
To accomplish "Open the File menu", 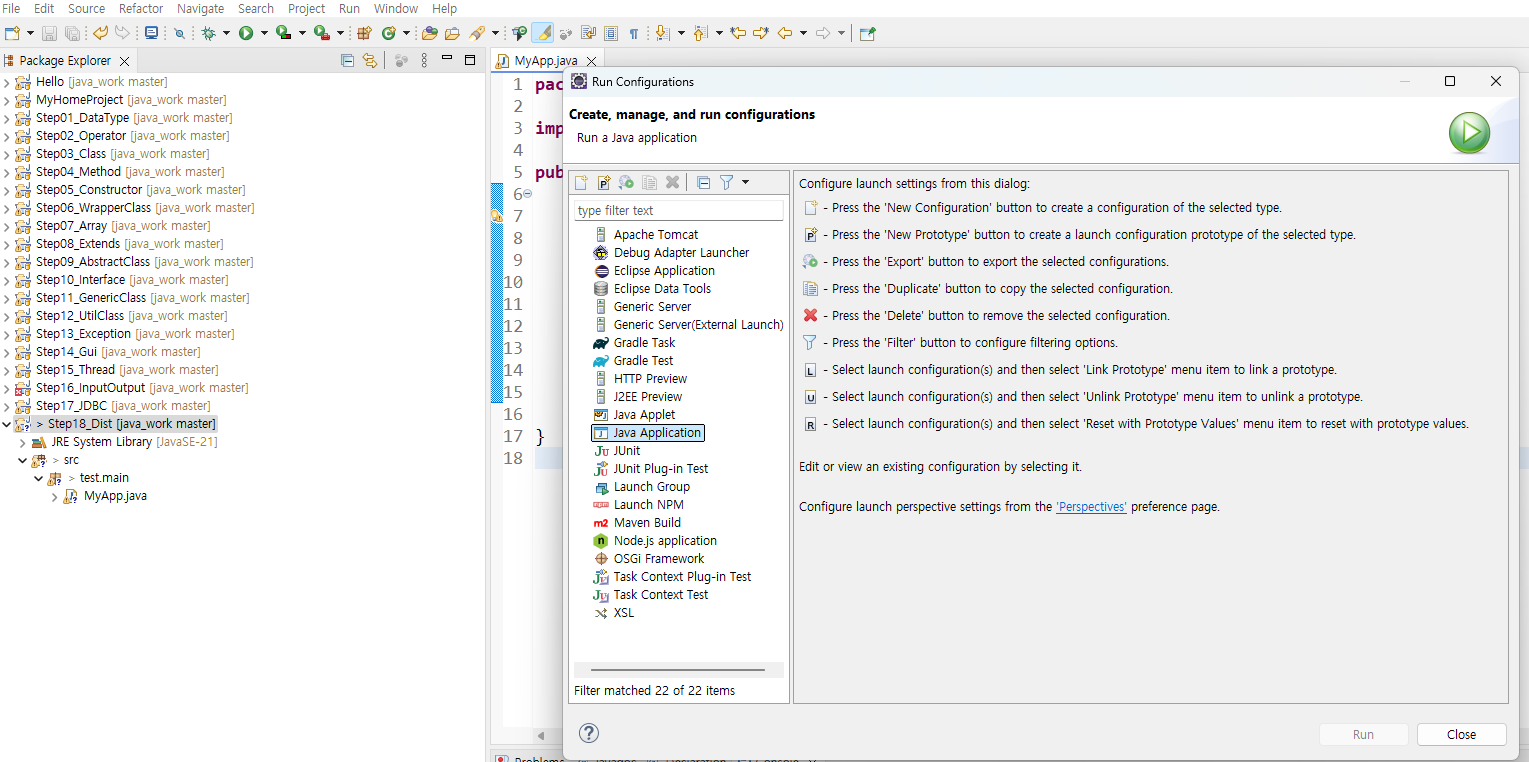I will (x=12, y=8).
